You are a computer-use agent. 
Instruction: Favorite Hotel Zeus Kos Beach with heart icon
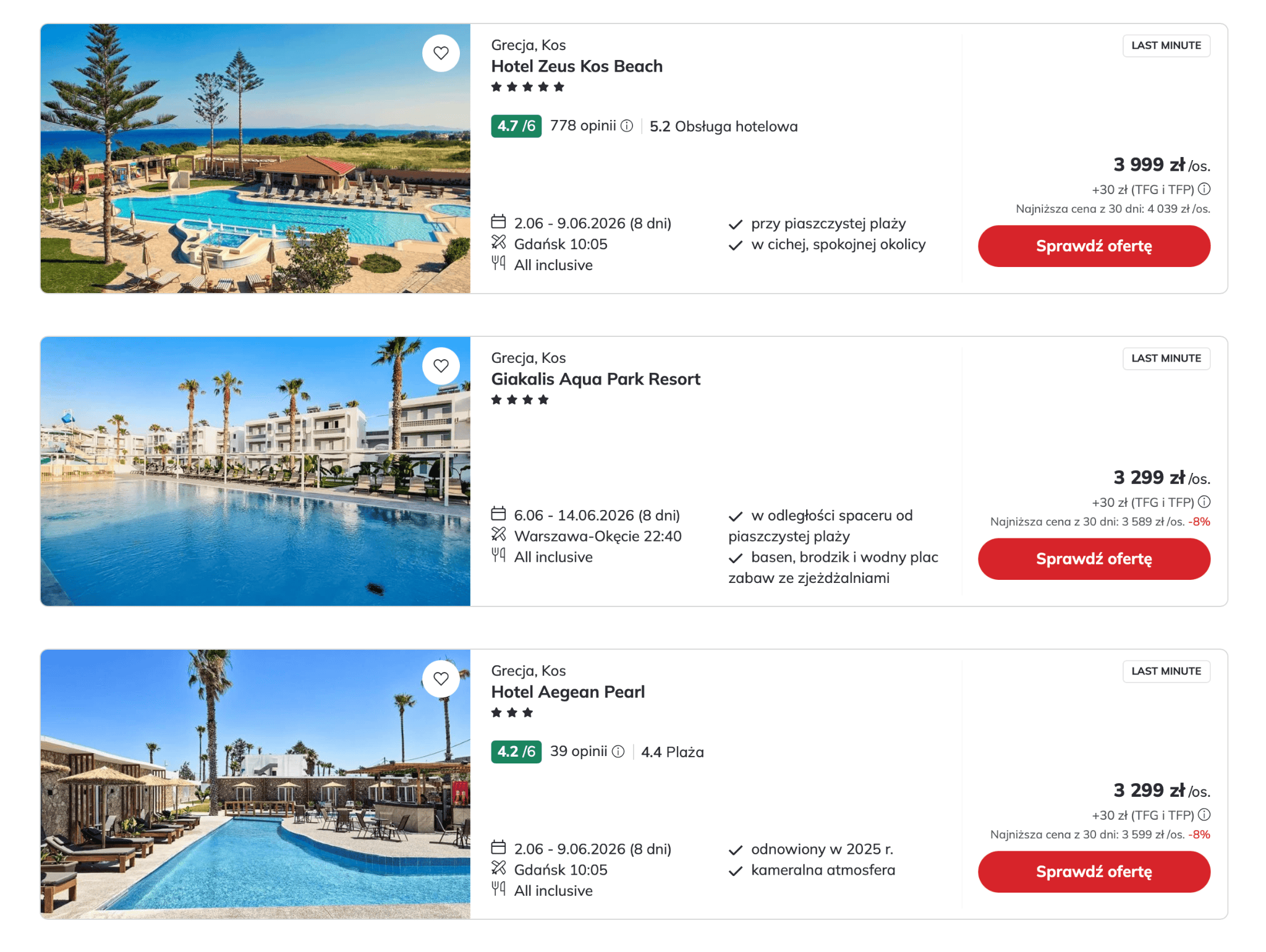pyautogui.click(x=441, y=54)
